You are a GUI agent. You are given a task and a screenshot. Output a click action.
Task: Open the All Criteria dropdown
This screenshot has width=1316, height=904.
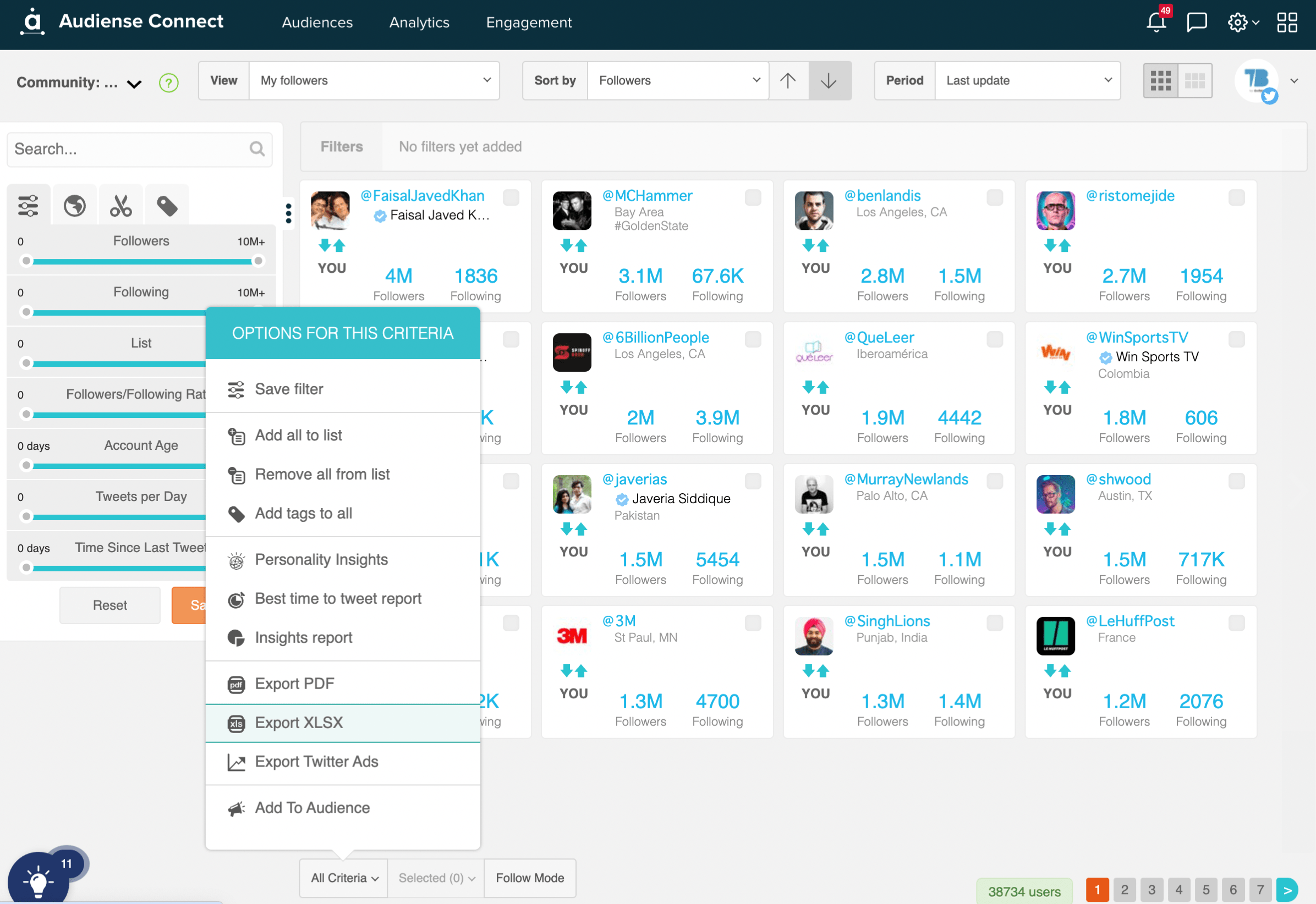point(344,878)
